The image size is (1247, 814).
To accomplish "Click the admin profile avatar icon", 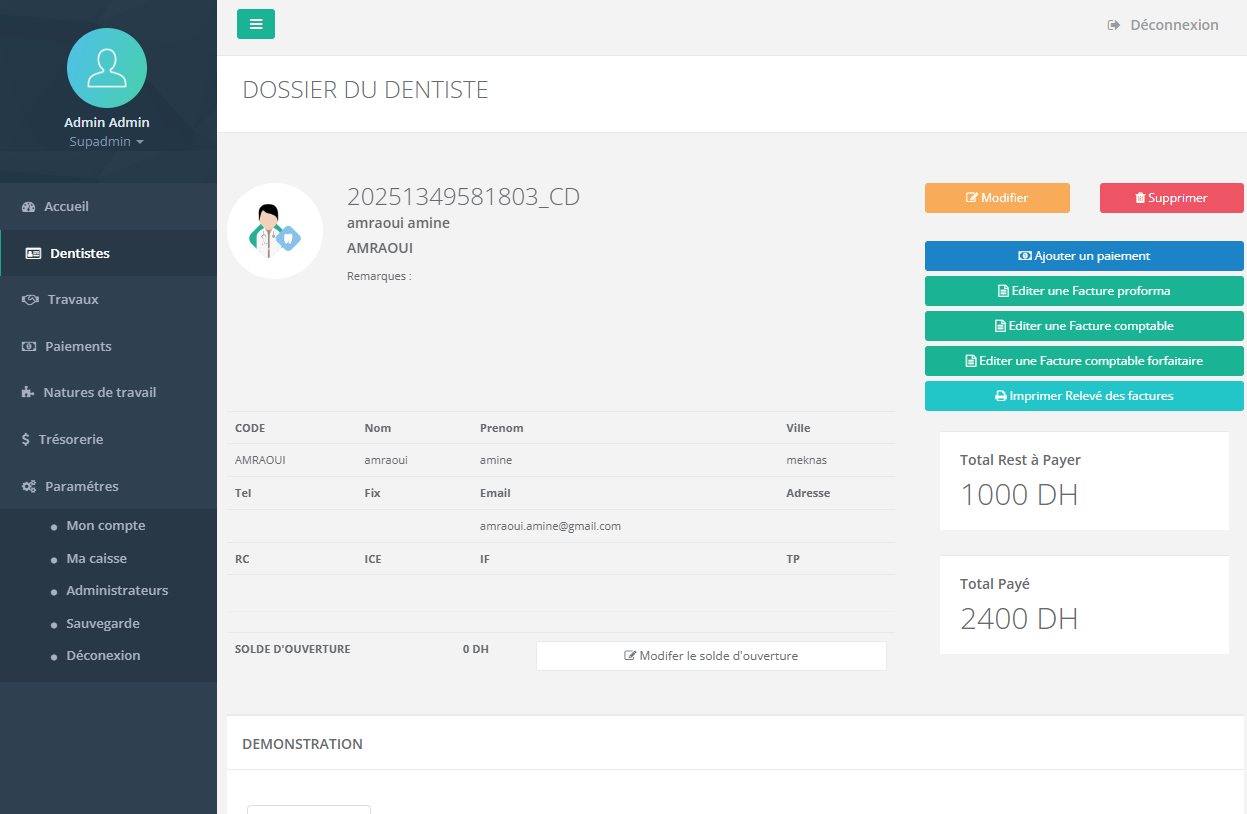I will tap(107, 67).
